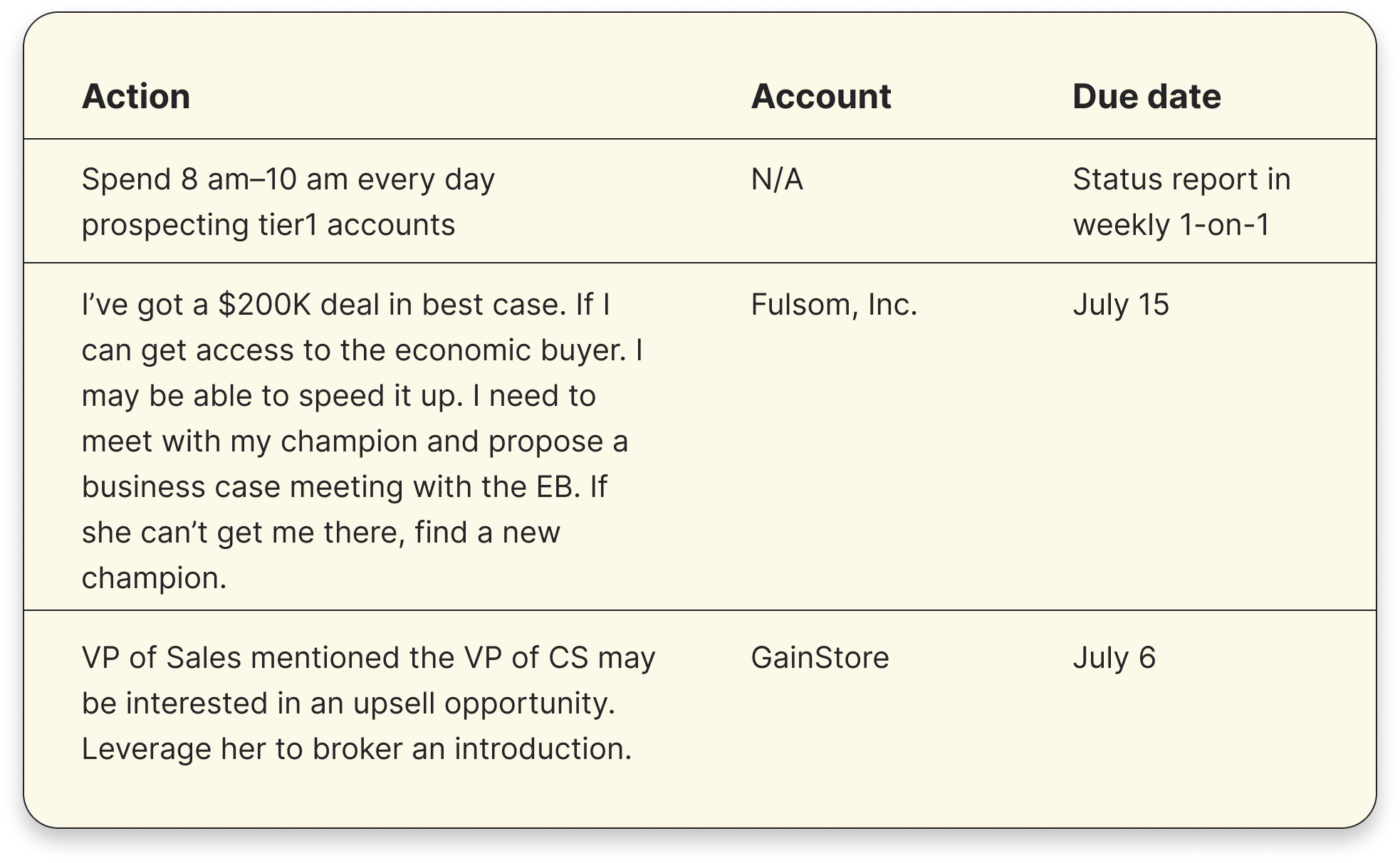Select the July 15 due date
The height and width of the screenshot is (863, 1400).
[1121, 305]
